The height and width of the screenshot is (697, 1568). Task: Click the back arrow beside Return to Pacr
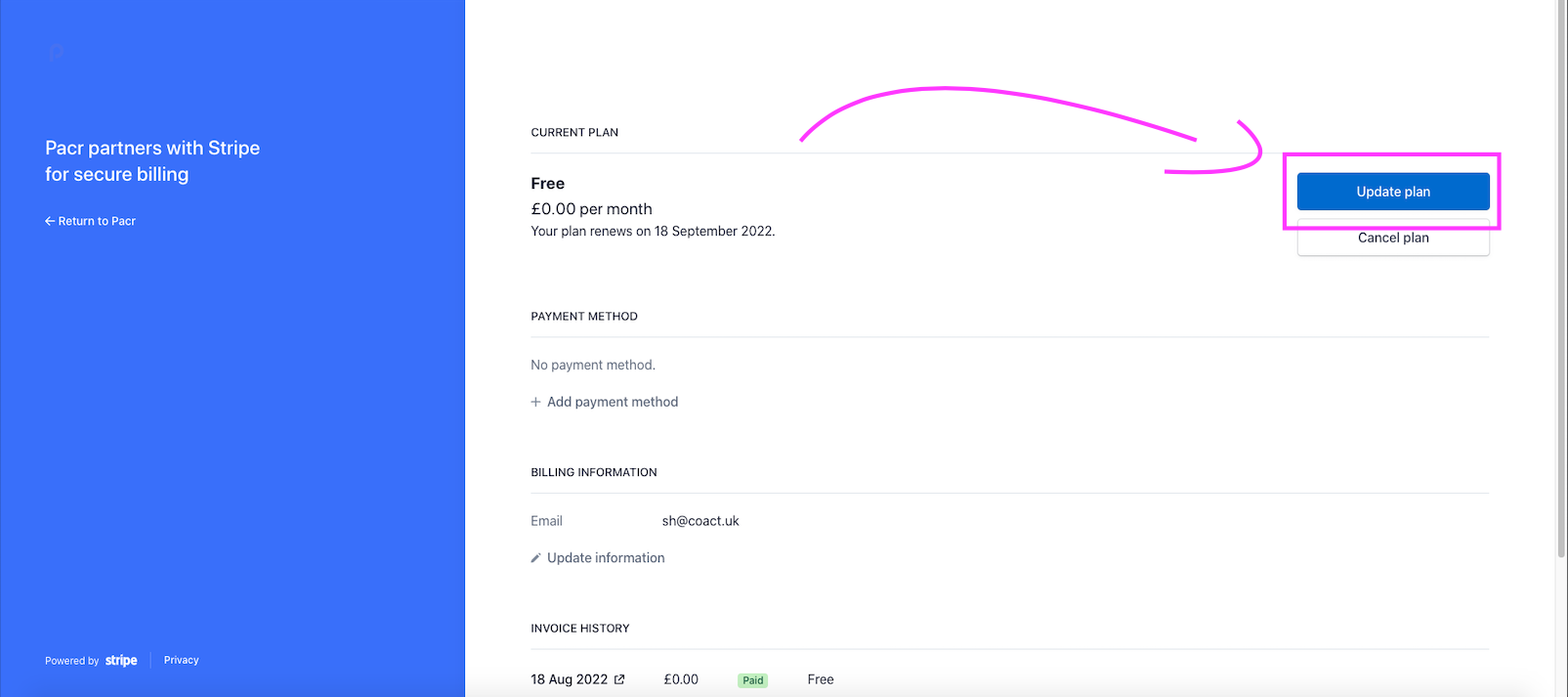coord(50,221)
